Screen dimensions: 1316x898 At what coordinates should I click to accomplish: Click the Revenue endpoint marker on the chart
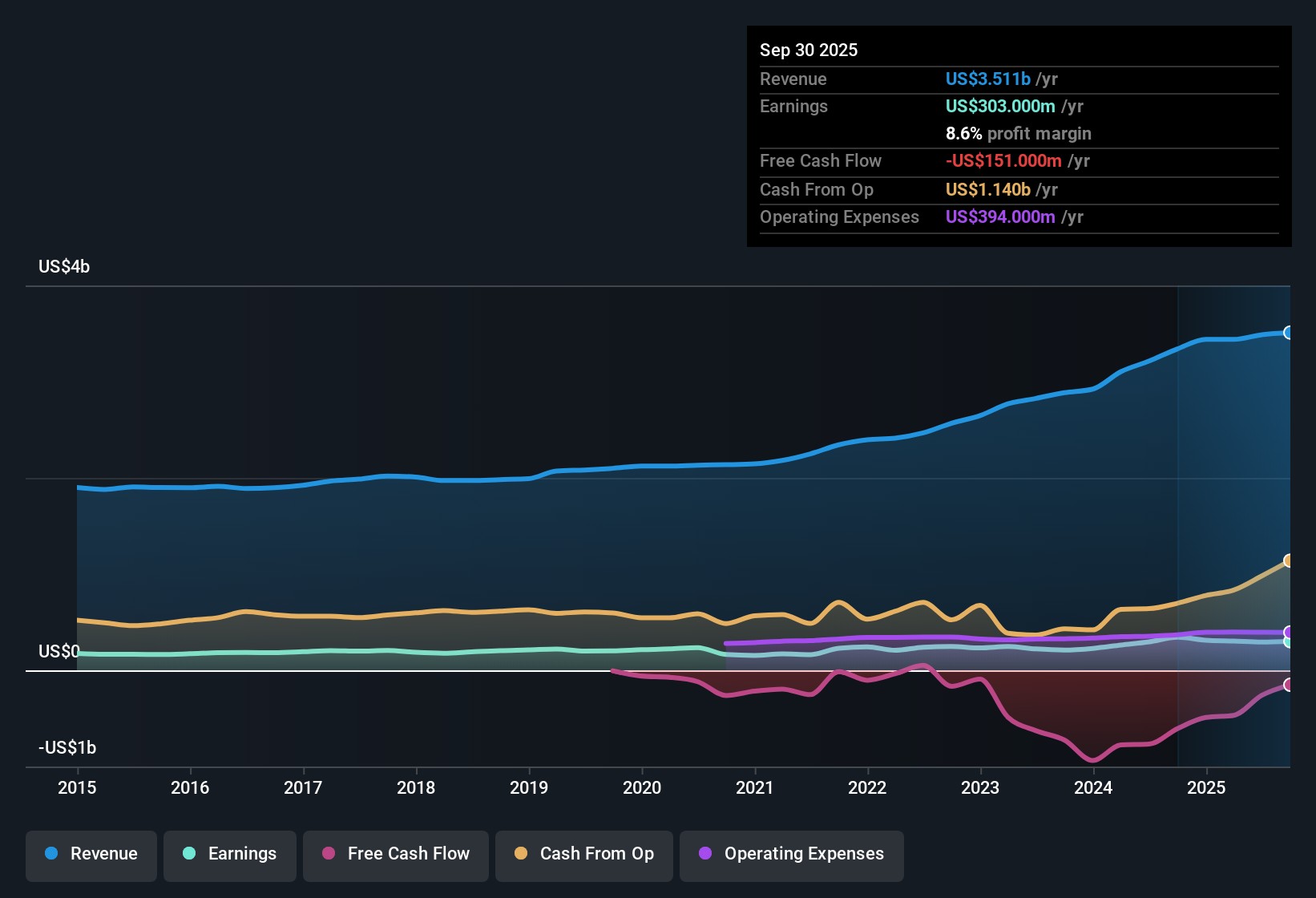click(x=1289, y=332)
